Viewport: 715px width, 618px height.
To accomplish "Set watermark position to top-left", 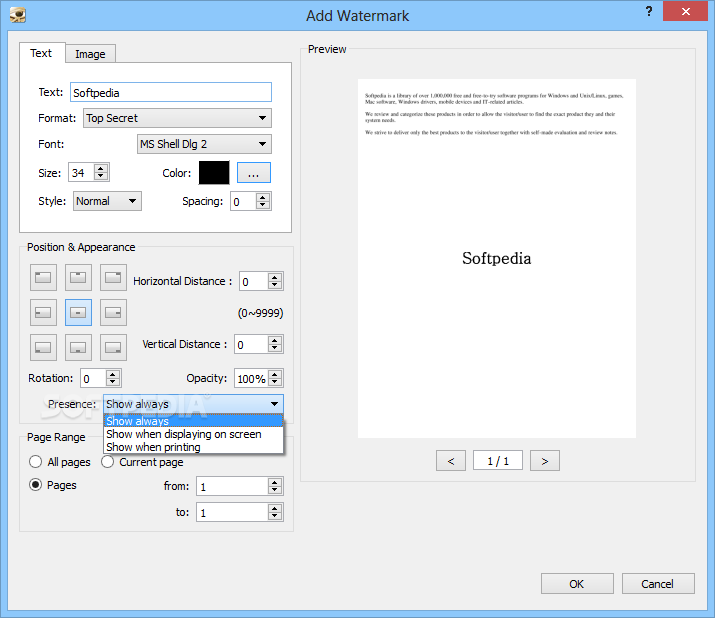I will pos(43,277).
